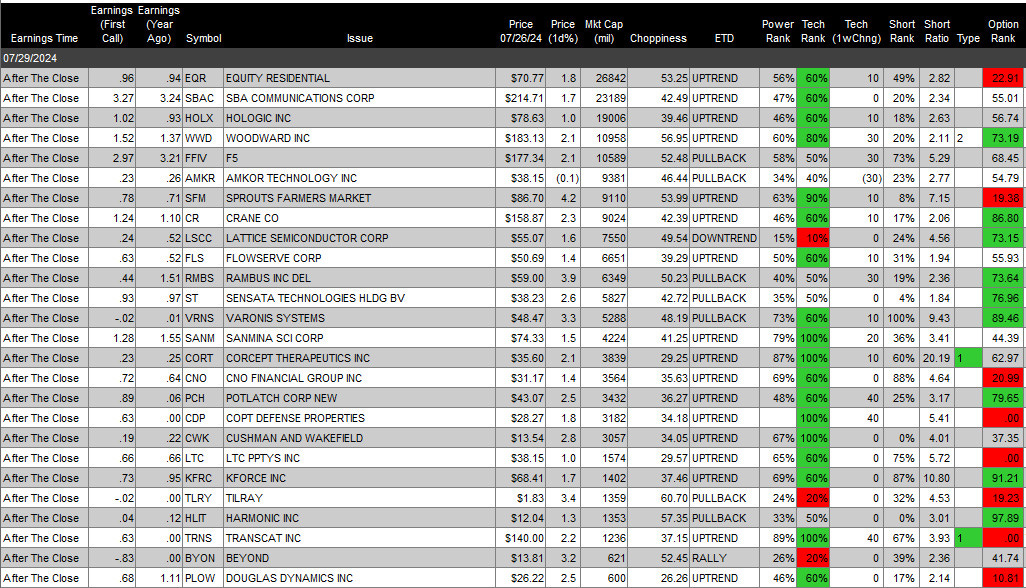Image resolution: width=1026 pixels, height=588 pixels.
Task: Click the Symbol column header
Action: (203, 38)
